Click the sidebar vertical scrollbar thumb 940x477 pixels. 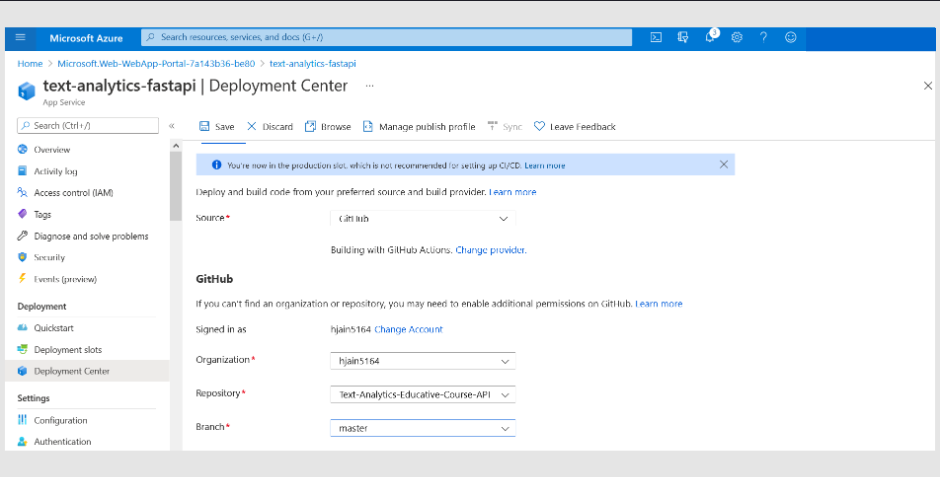pos(176,186)
